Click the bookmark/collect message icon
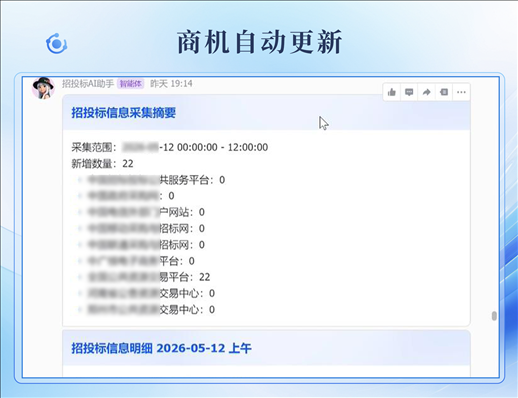The width and height of the screenshot is (518, 398). (444, 92)
